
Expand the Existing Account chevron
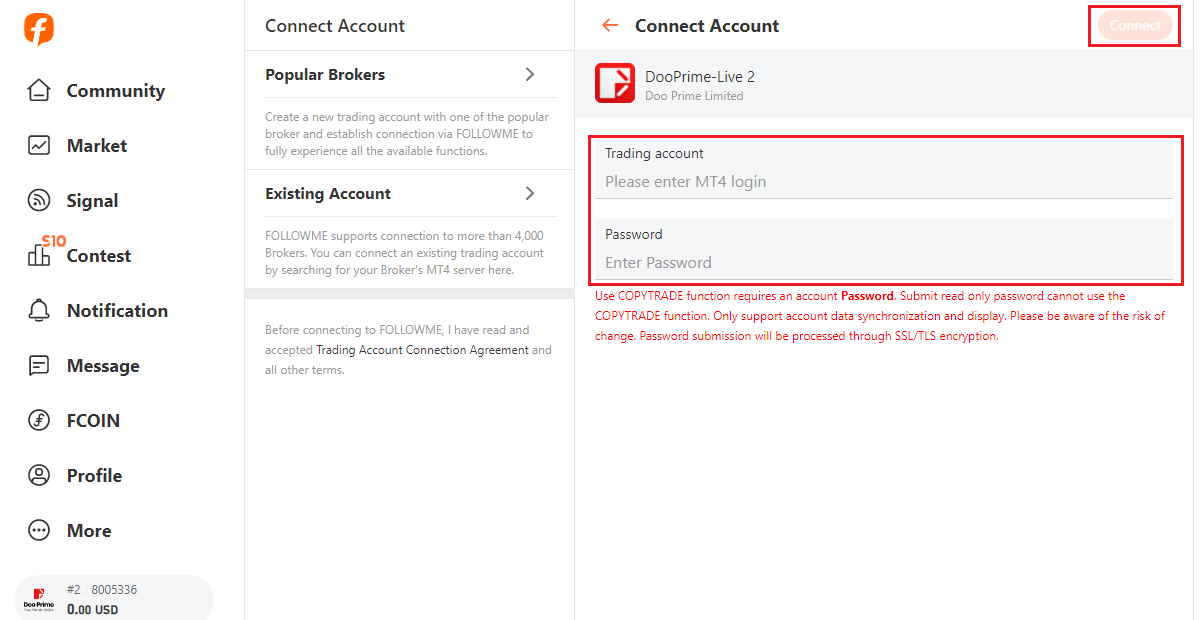point(530,194)
